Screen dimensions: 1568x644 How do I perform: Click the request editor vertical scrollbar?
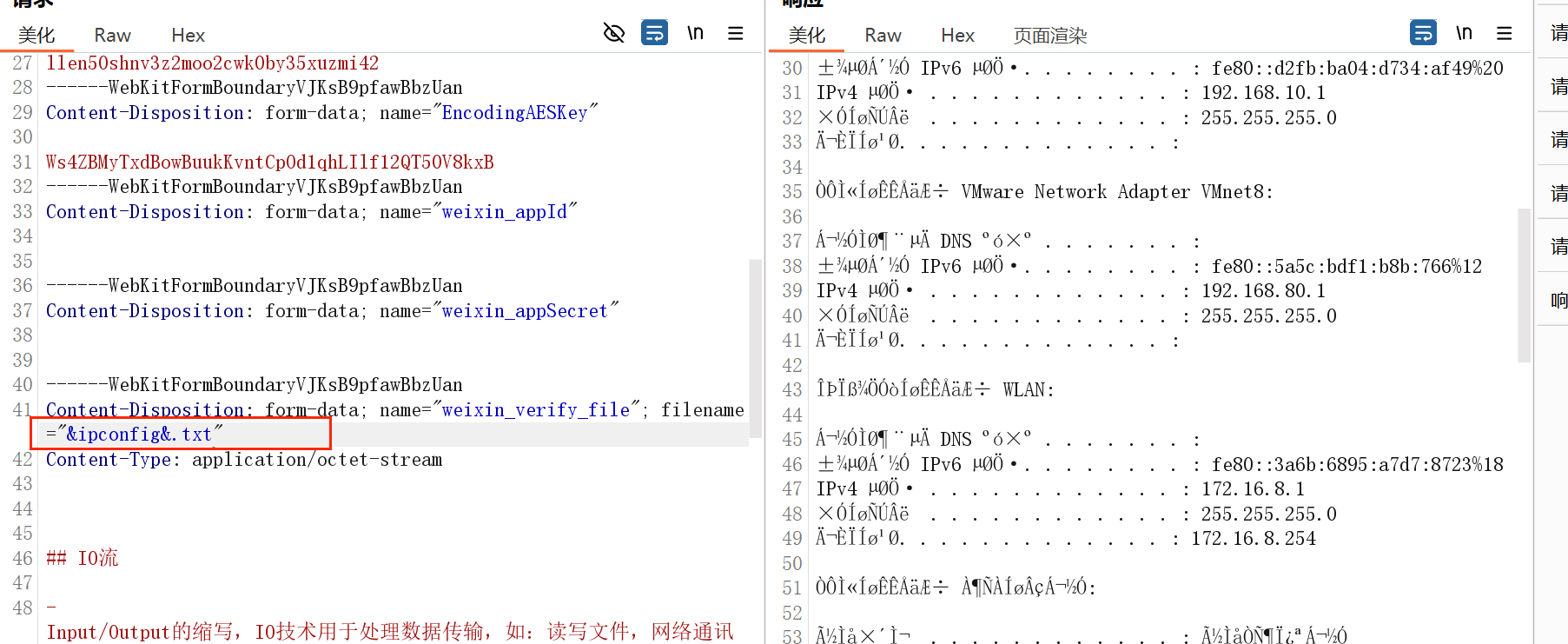tap(755, 348)
